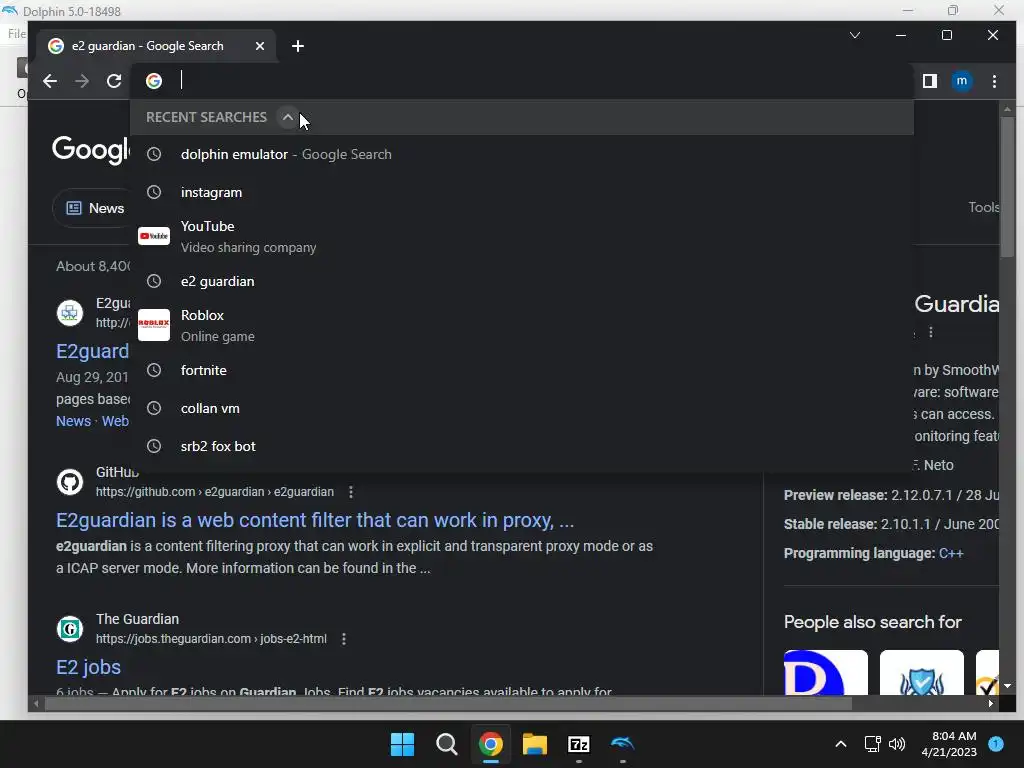Select the instagram search suggestion
This screenshot has width=1024, height=768.
coord(522,192)
